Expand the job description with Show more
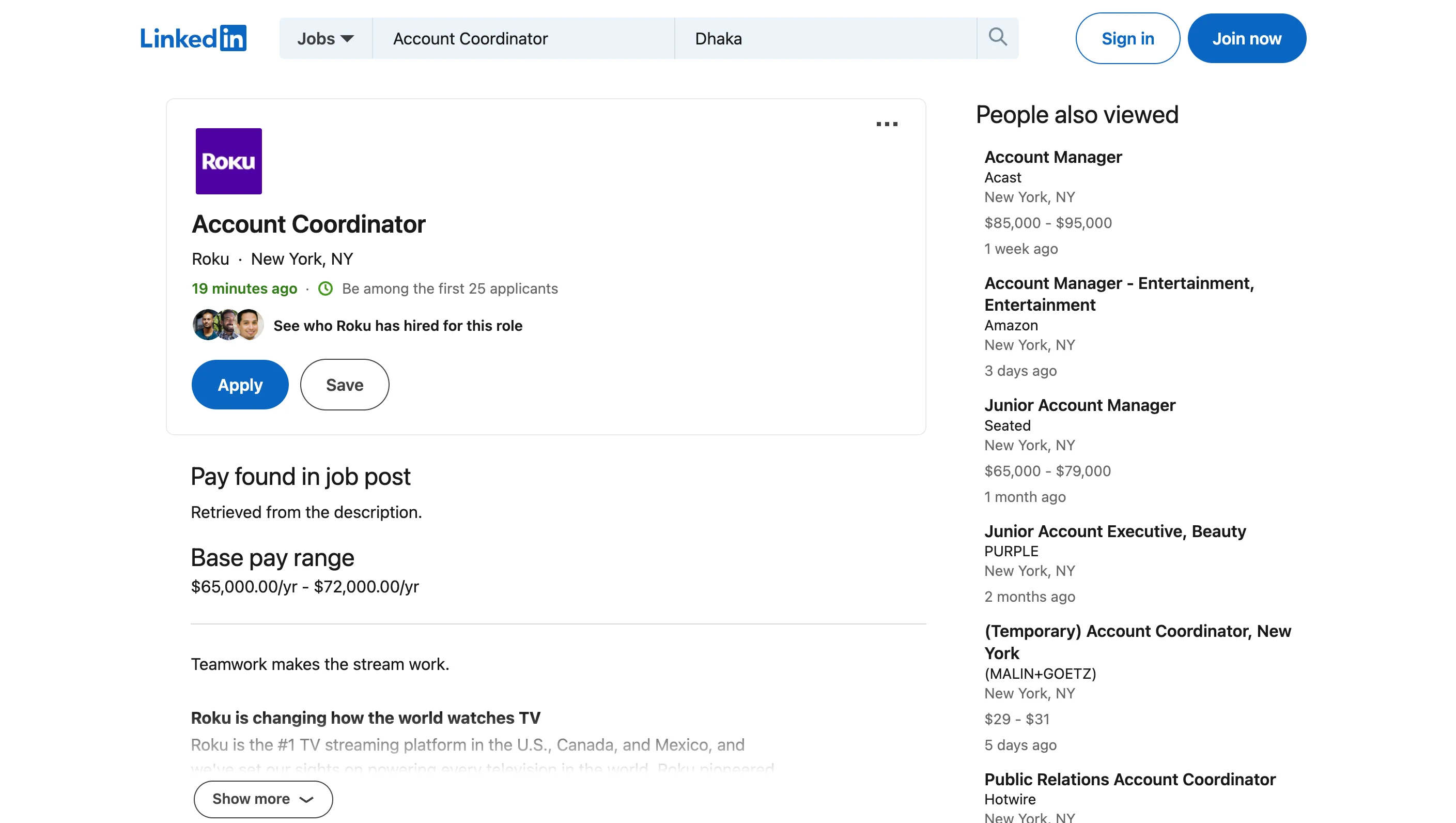 [x=262, y=799]
